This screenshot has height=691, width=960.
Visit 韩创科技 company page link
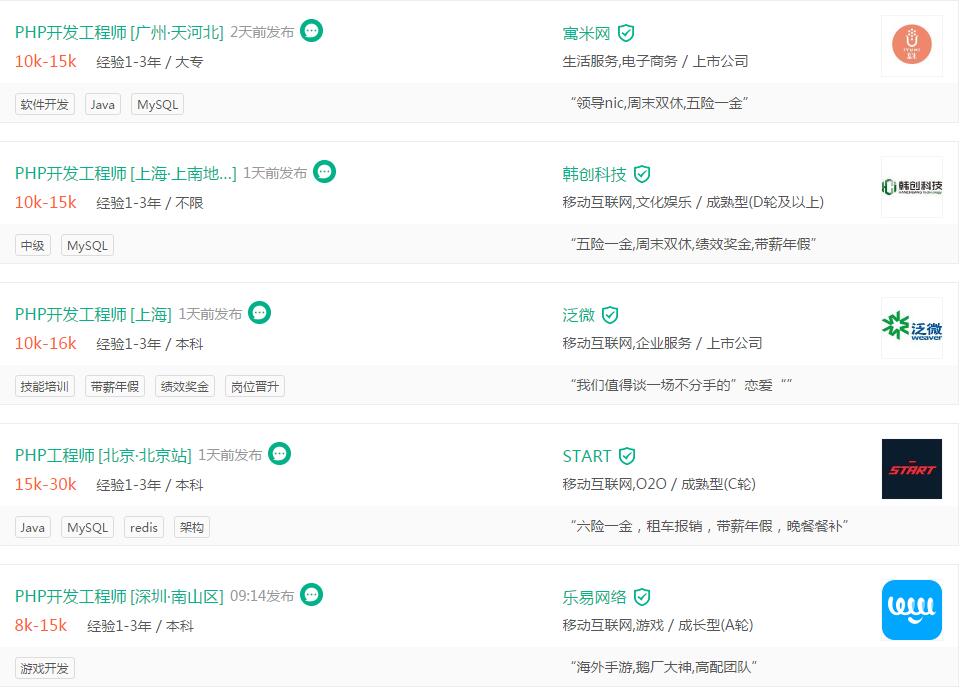(x=594, y=174)
